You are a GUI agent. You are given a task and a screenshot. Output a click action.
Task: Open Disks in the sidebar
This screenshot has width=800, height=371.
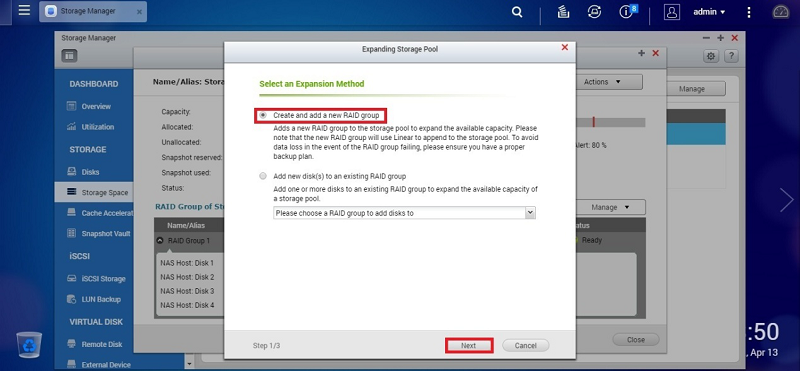(90, 172)
